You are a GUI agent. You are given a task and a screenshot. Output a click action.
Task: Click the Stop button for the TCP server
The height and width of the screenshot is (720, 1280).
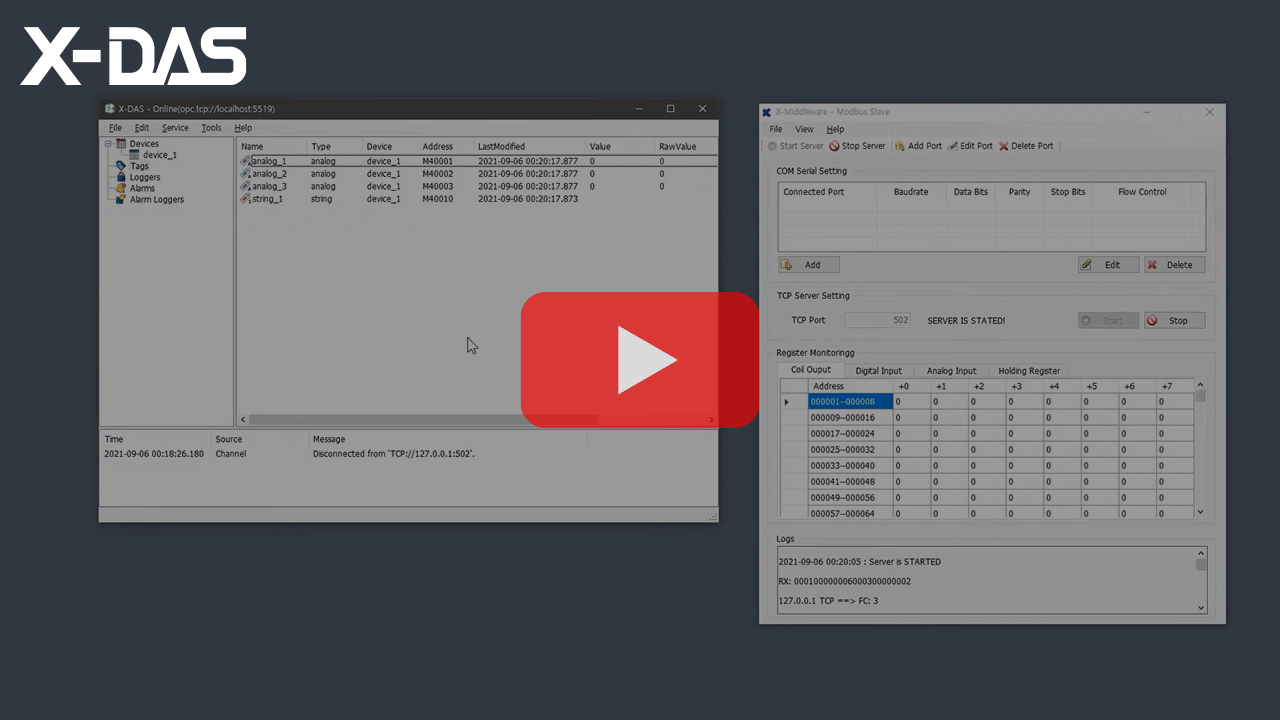[x=1174, y=320]
